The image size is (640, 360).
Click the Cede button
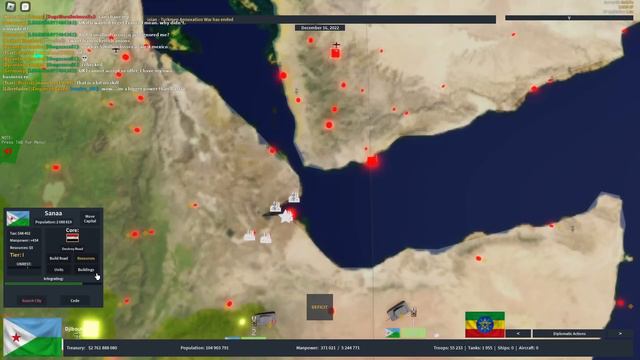pos(75,300)
